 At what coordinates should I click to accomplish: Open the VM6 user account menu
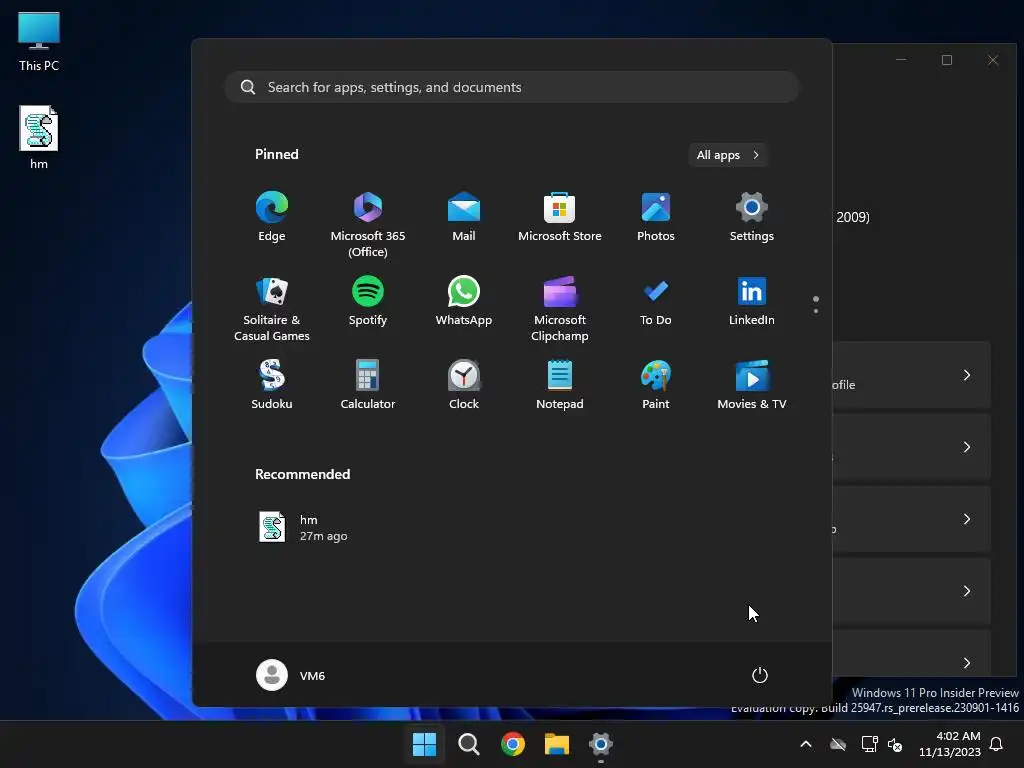click(291, 675)
